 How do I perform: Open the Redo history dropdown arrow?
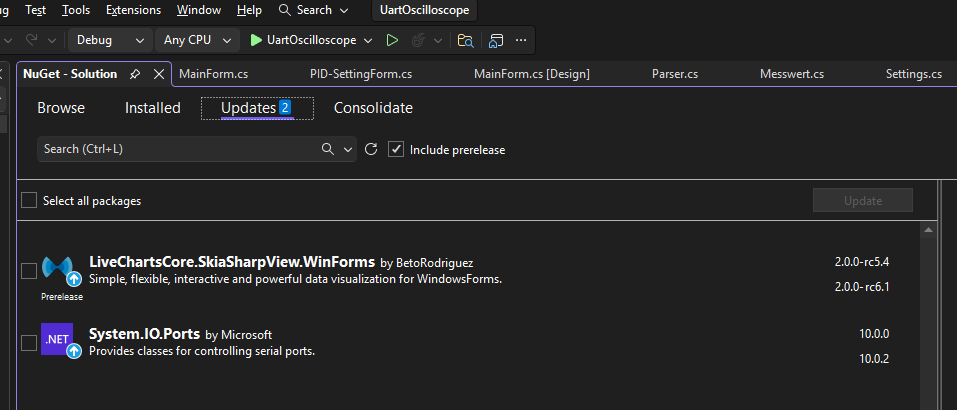[52, 40]
